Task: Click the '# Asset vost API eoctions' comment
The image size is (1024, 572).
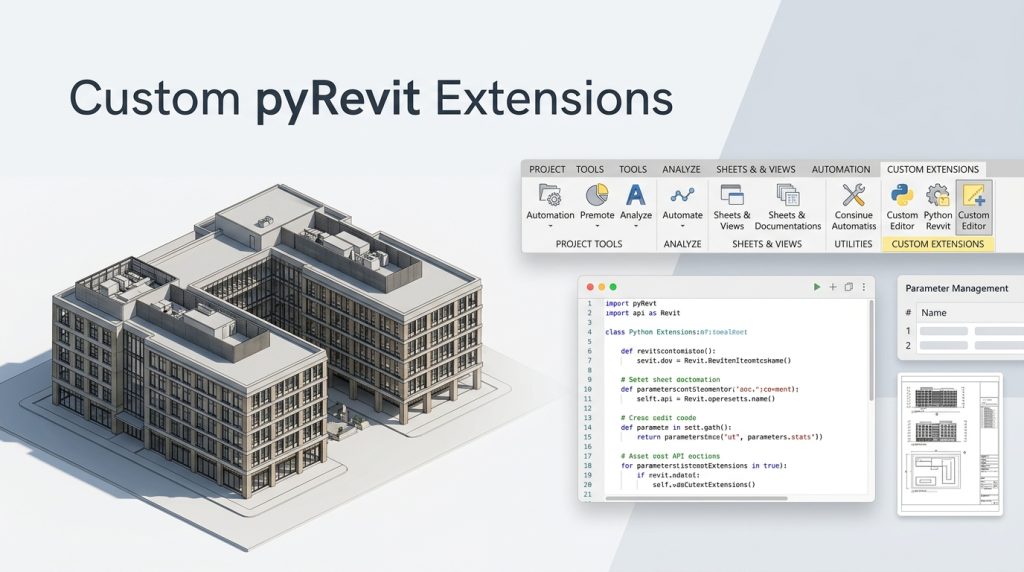Action: [x=670, y=456]
